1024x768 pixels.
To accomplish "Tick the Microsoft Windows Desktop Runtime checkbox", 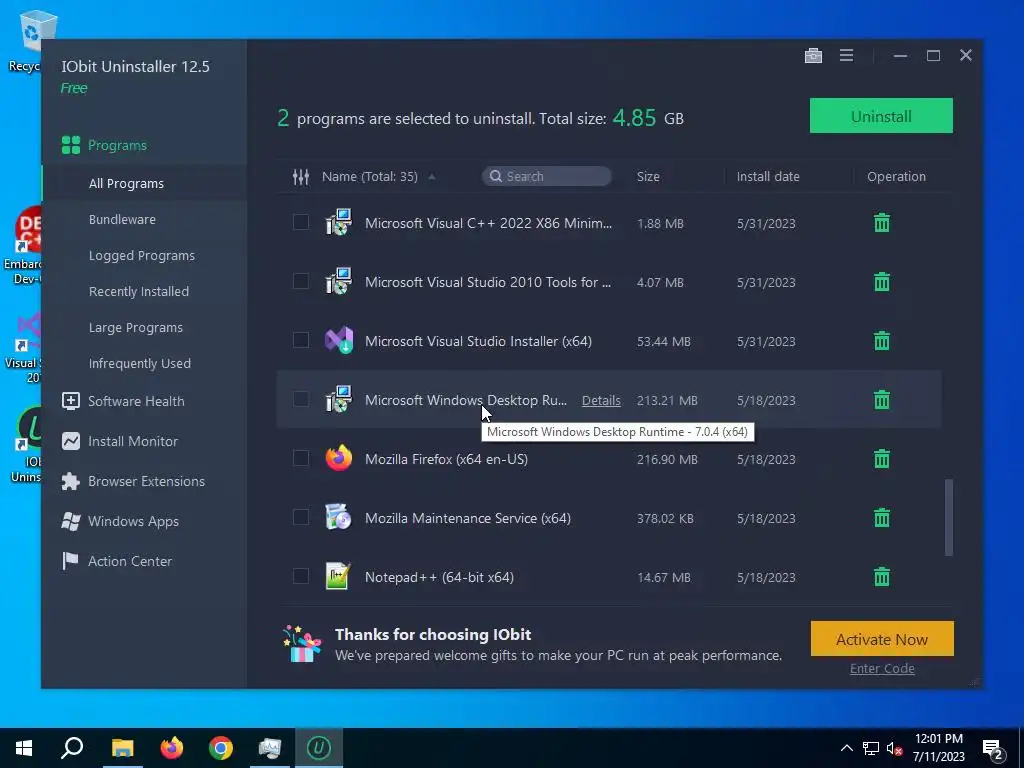I will [300, 399].
